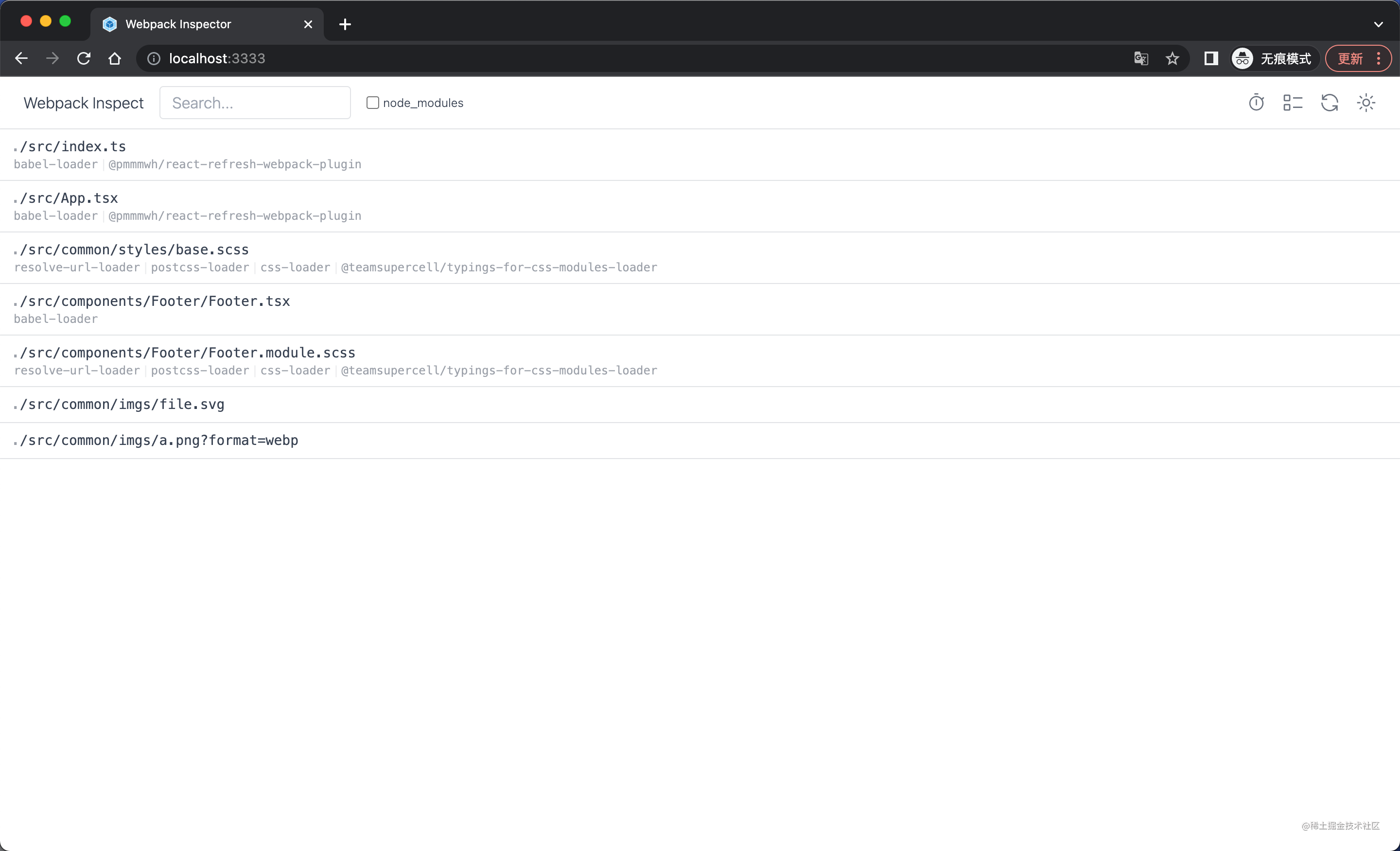This screenshot has width=1400, height=851.
Task: View site information for localhost
Action: (154, 58)
